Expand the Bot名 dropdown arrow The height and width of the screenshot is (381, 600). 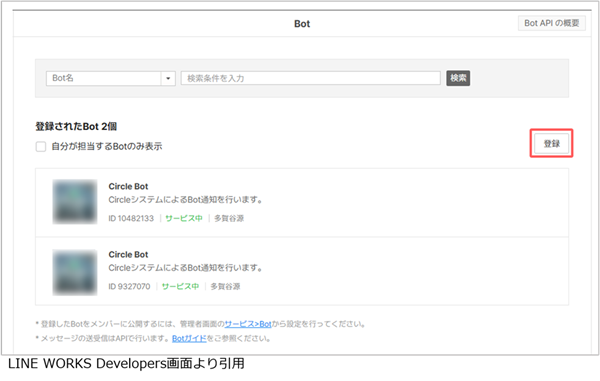(168, 78)
